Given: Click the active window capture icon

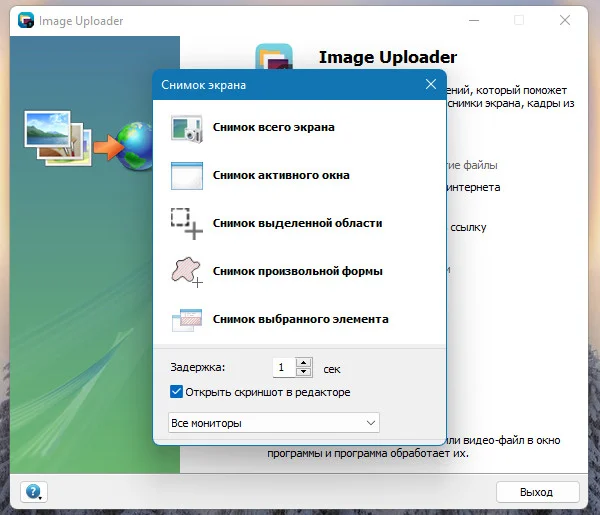Looking at the screenshot, I should (187, 176).
